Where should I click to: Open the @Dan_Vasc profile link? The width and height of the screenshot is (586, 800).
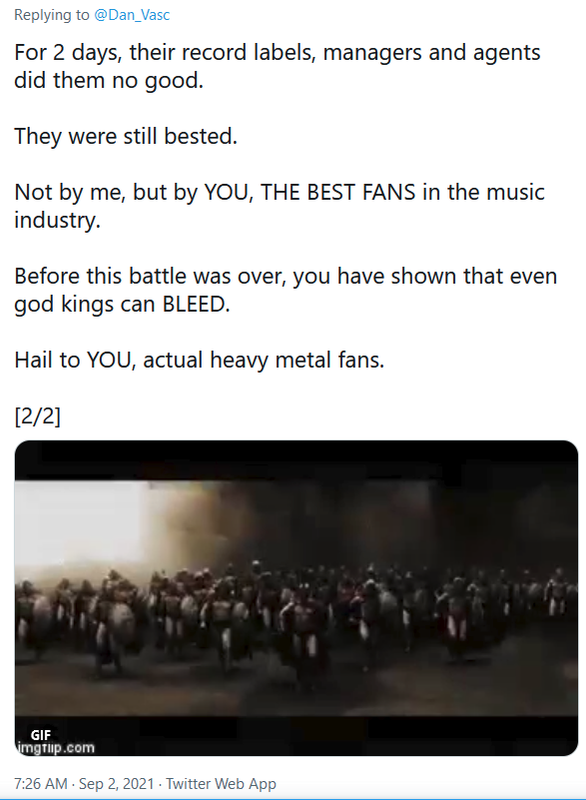132,15
